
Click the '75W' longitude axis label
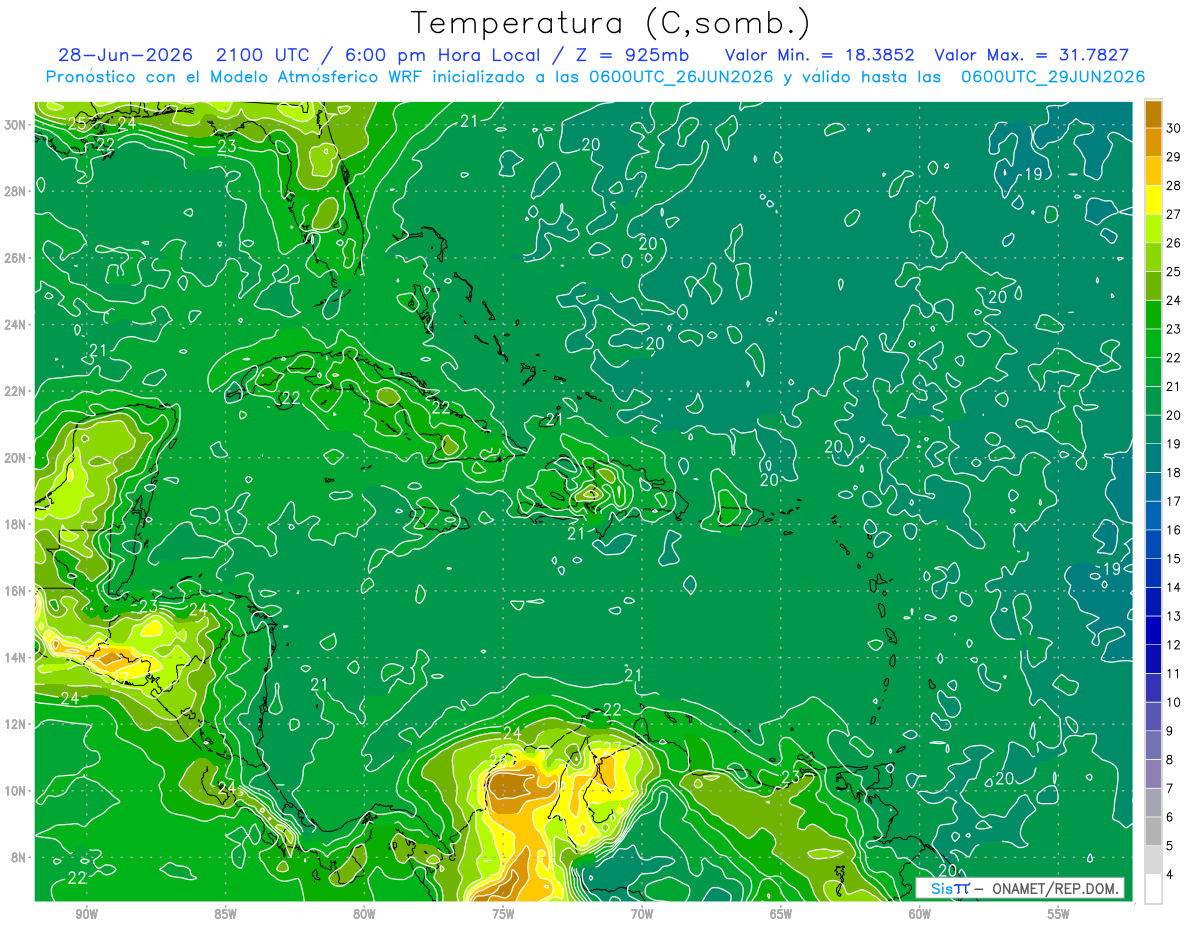point(503,914)
